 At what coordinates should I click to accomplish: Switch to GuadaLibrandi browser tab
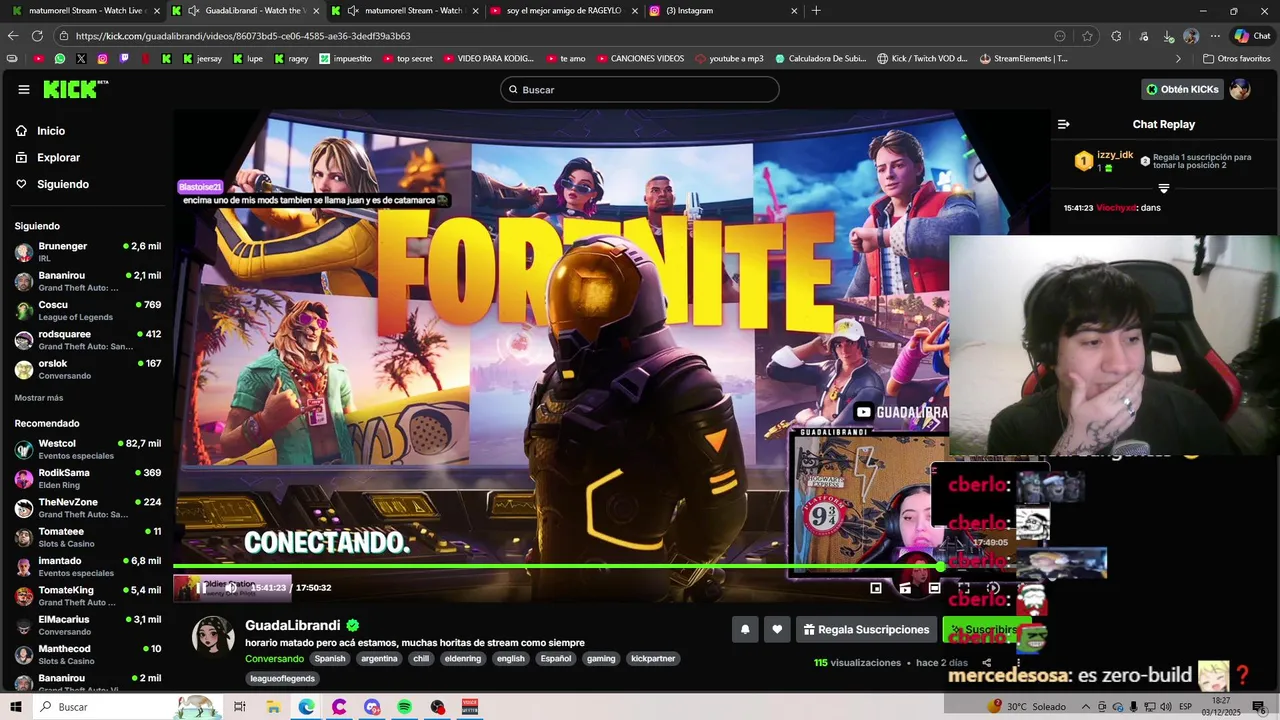245,11
